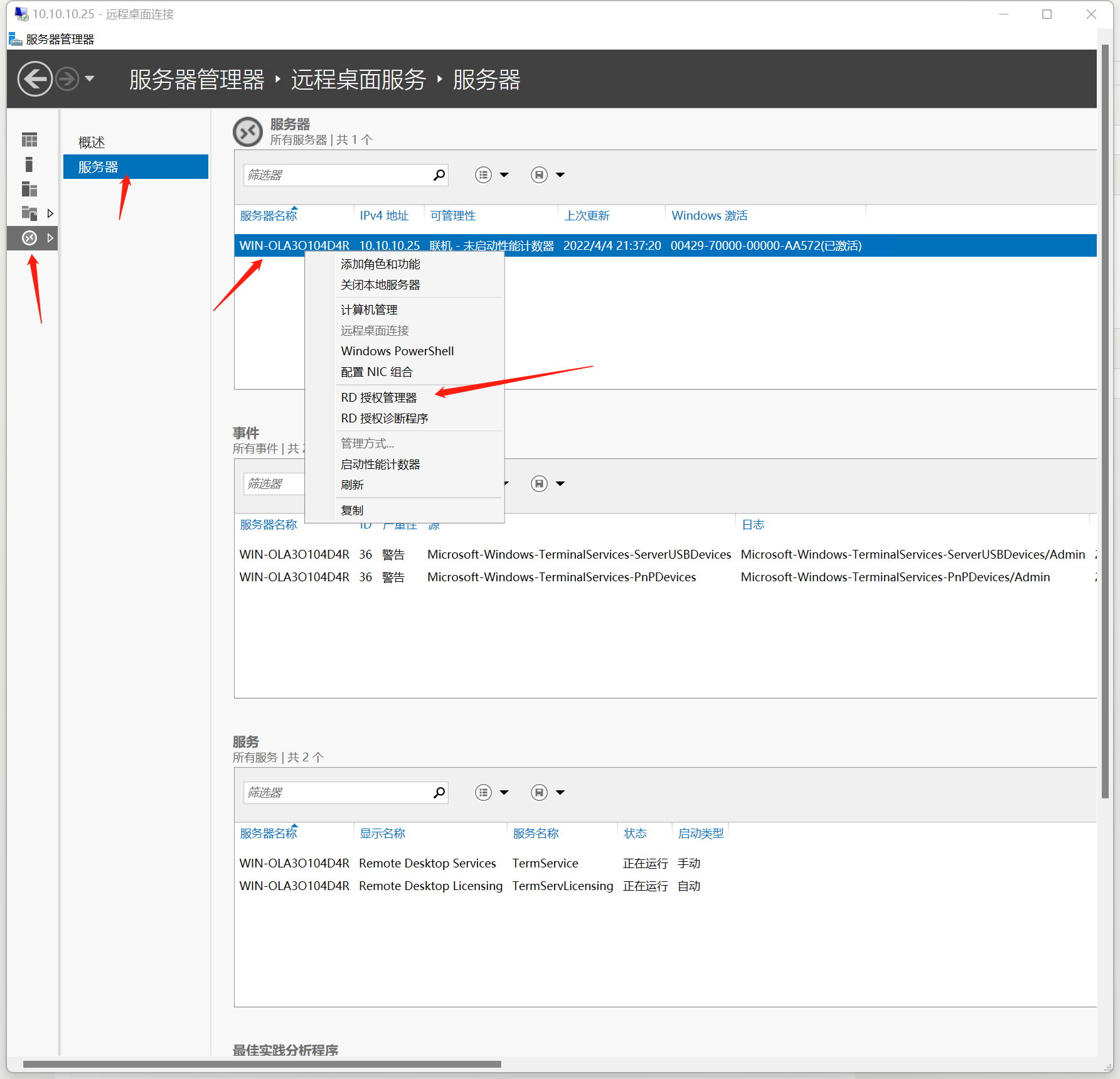
Task: Sort servers by 上次更新 column
Action: pyautogui.click(x=587, y=215)
